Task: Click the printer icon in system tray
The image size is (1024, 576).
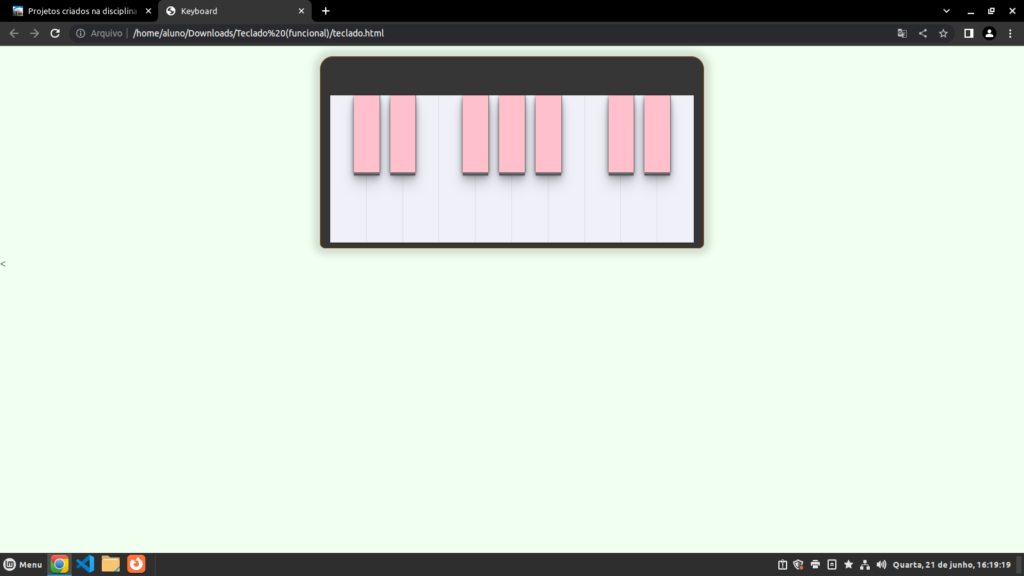Action: [x=815, y=565]
